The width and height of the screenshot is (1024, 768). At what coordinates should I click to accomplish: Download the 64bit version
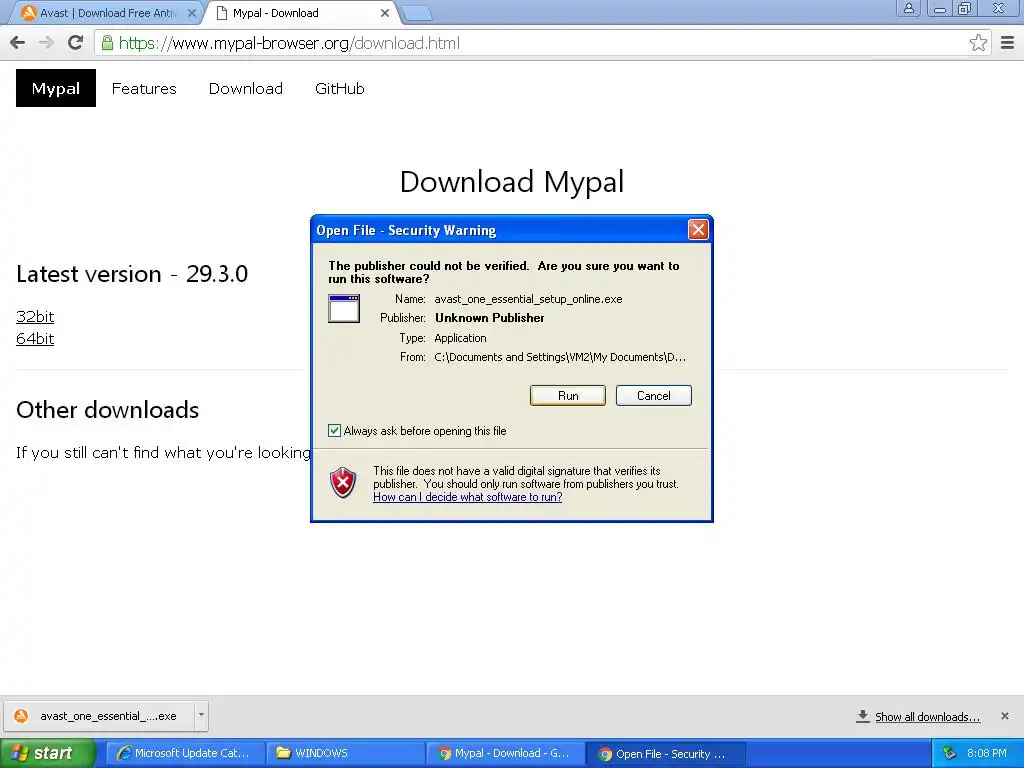[x=35, y=338]
